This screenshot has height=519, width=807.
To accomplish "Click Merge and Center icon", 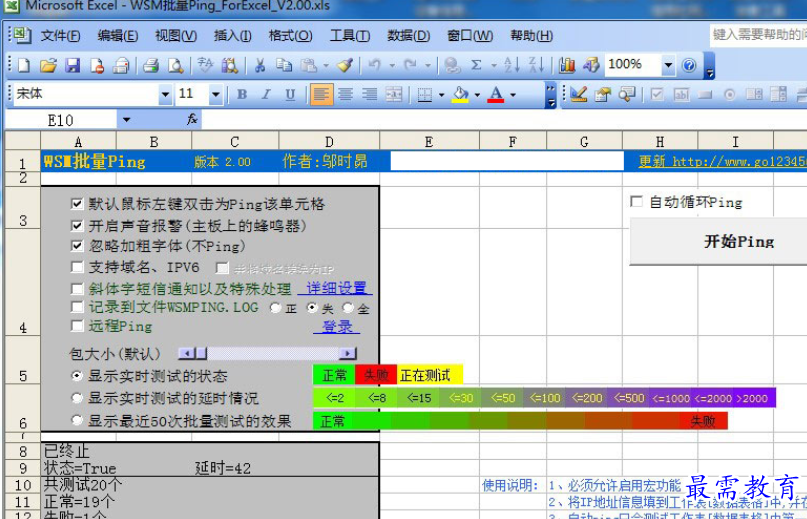I will [x=394, y=94].
